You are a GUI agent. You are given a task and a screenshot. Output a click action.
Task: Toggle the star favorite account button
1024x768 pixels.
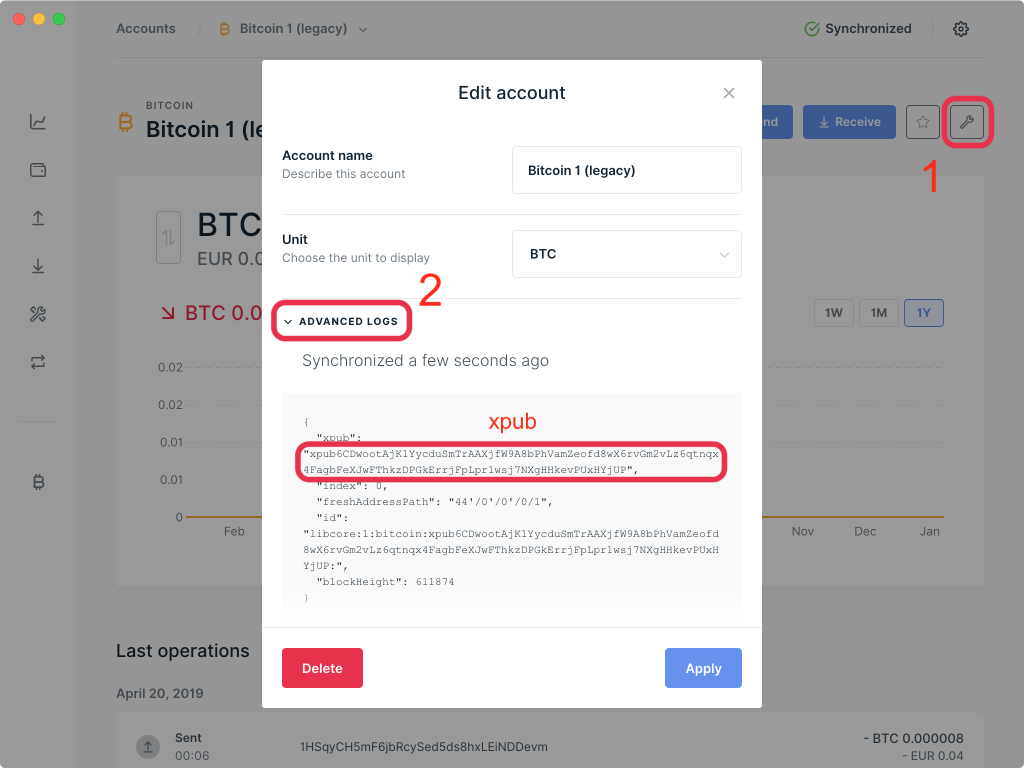[x=923, y=122]
